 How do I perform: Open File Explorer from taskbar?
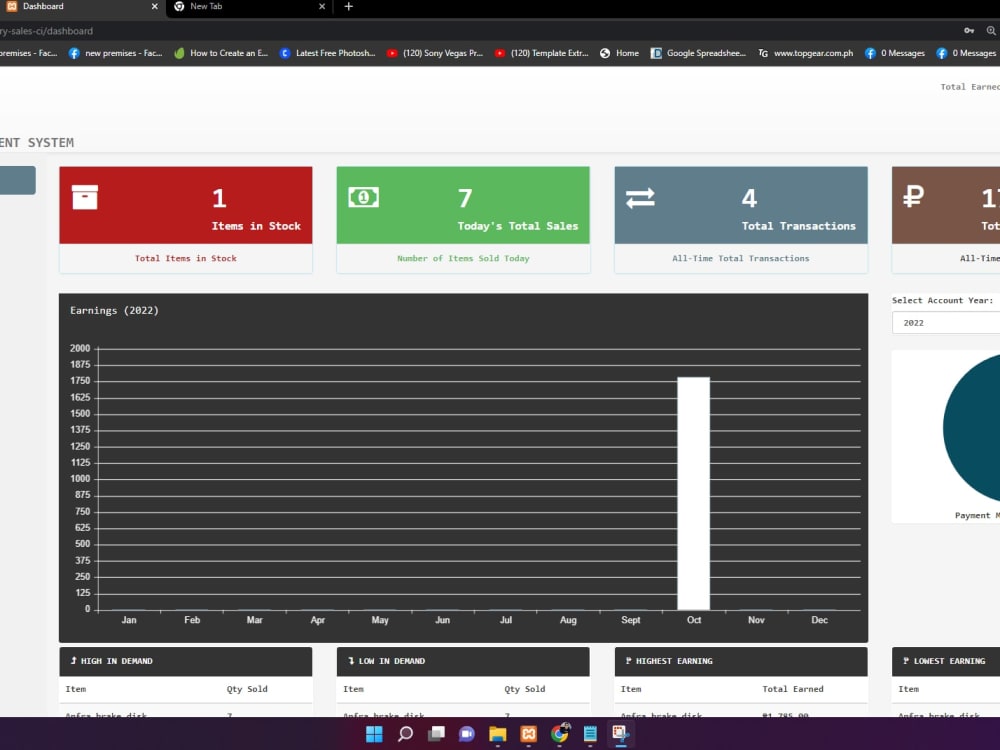point(497,734)
